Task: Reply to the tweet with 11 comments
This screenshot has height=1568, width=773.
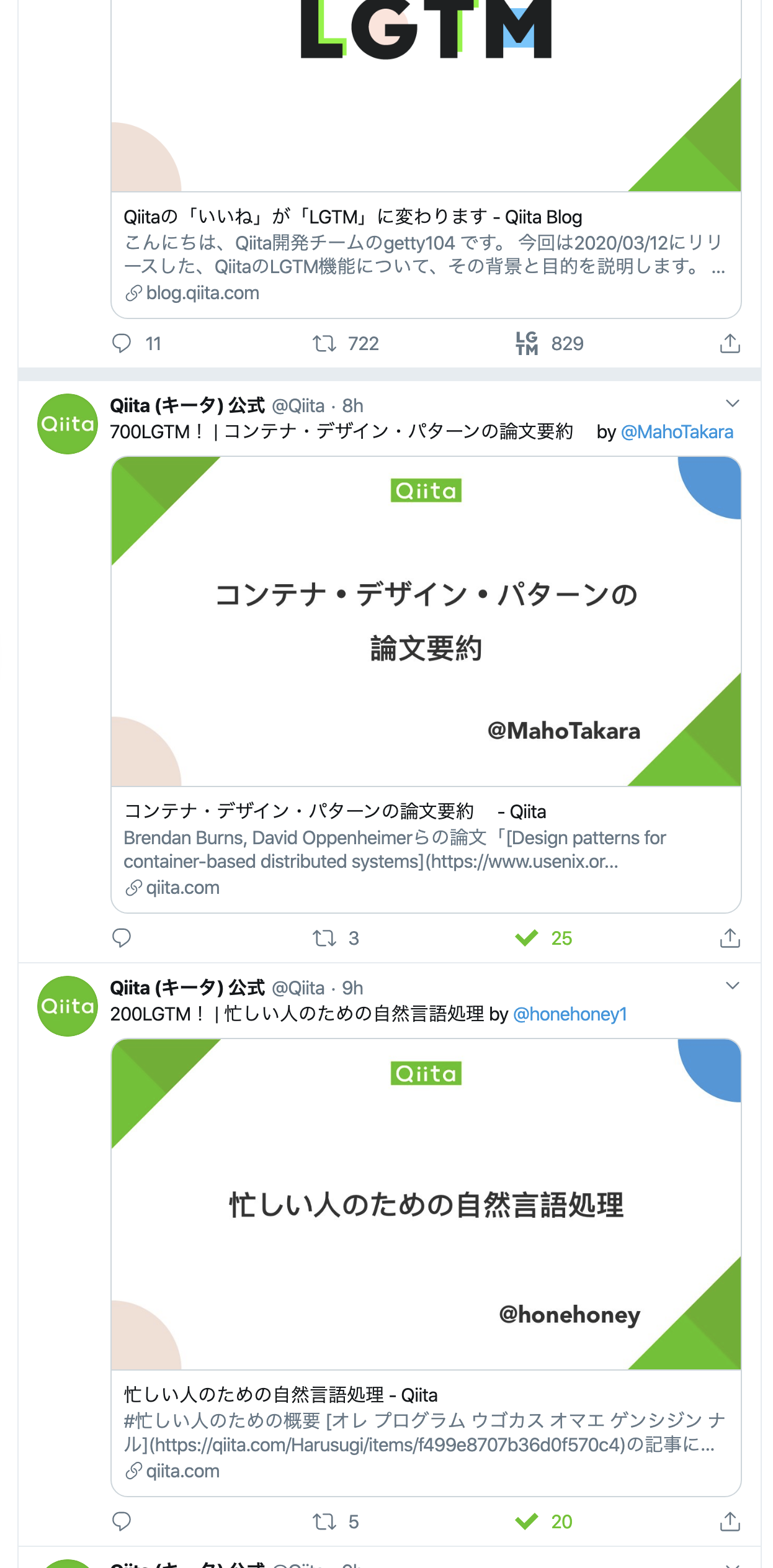Action: pyautogui.click(x=122, y=343)
